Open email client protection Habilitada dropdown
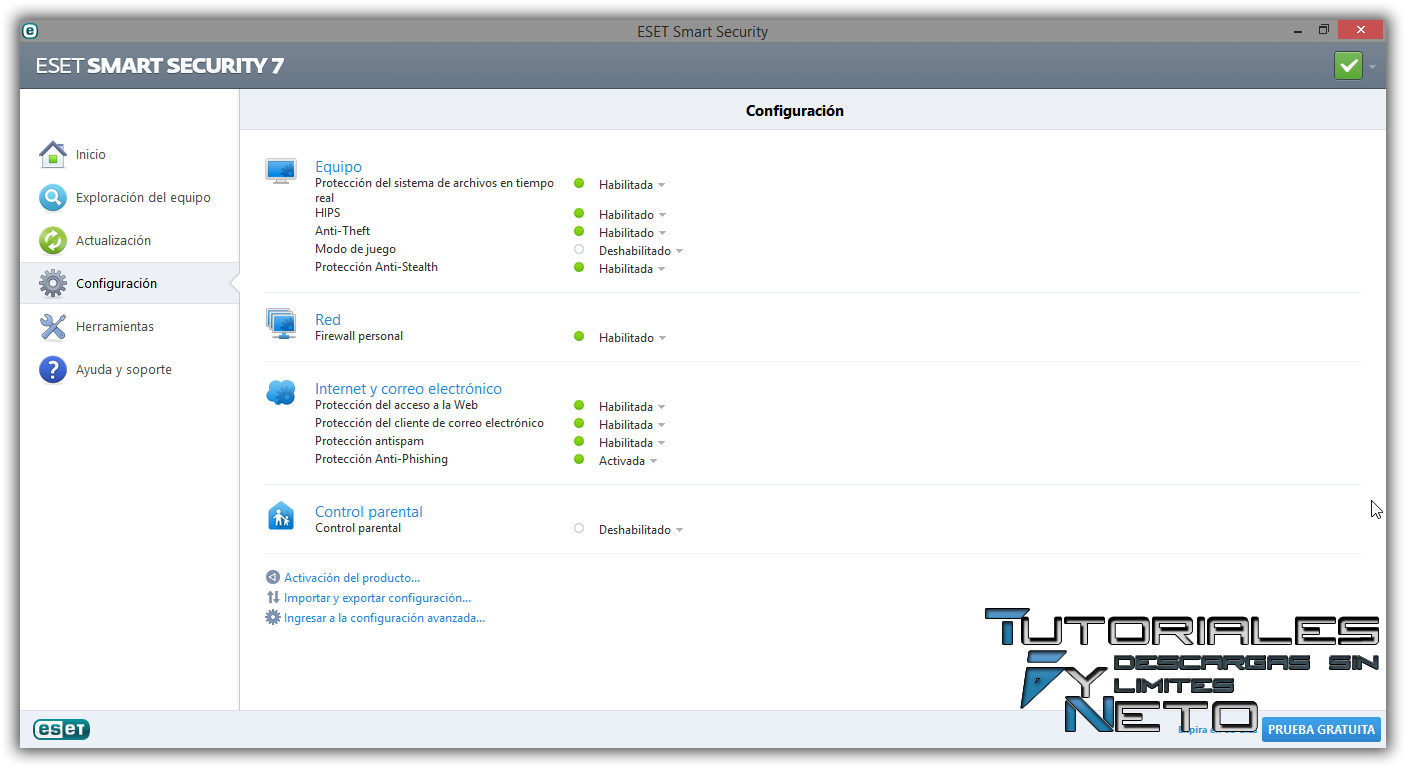The height and width of the screenshot is (768, 1406). [632, 425]
